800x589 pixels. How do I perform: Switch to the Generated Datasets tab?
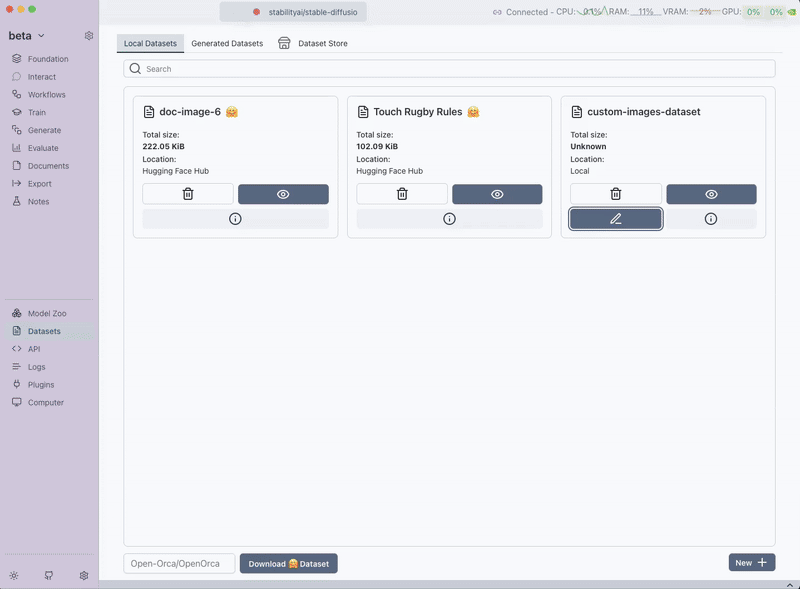tap(227, 44)
